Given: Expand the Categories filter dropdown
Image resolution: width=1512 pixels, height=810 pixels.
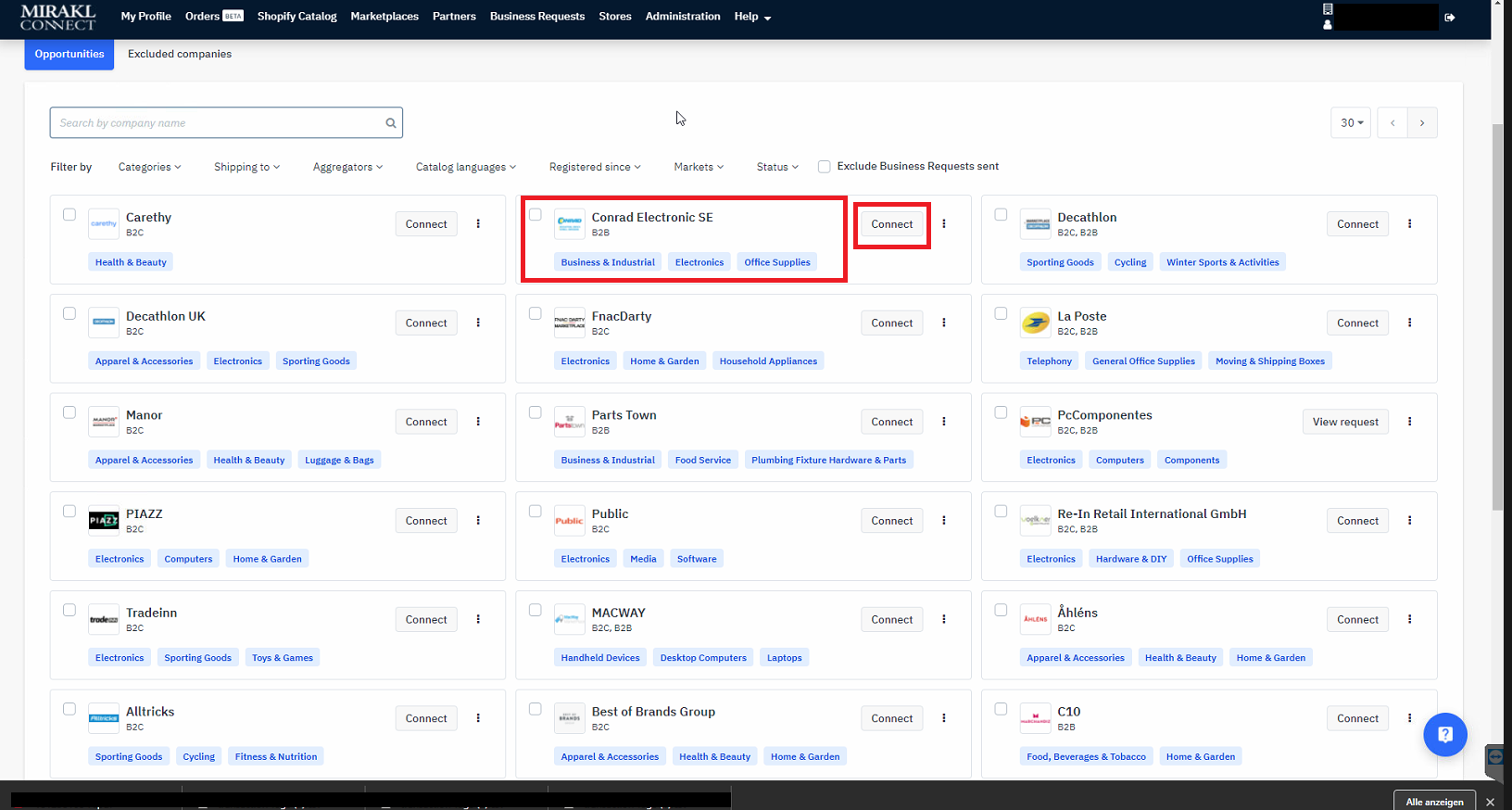Looking at the screenshot, I should [x=149, y=168].
